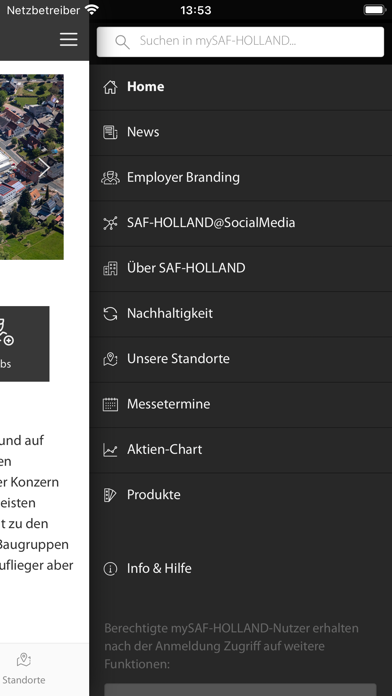Select Nachhaltigkeit in the menu
The height and width of the screenshot is (696, 392).
click(x=241, y=314)
